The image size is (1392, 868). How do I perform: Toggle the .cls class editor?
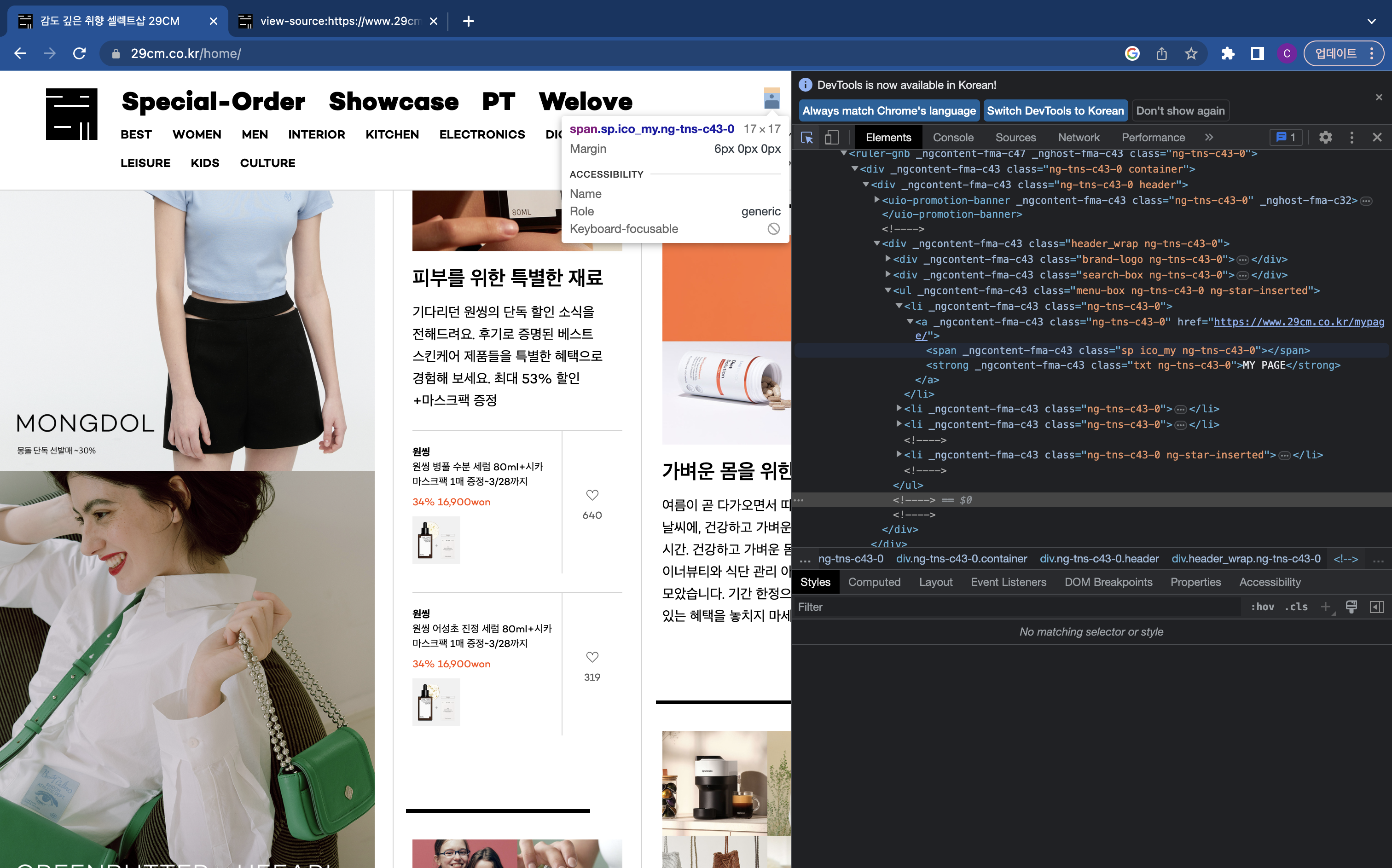[x=1296, y=607]
